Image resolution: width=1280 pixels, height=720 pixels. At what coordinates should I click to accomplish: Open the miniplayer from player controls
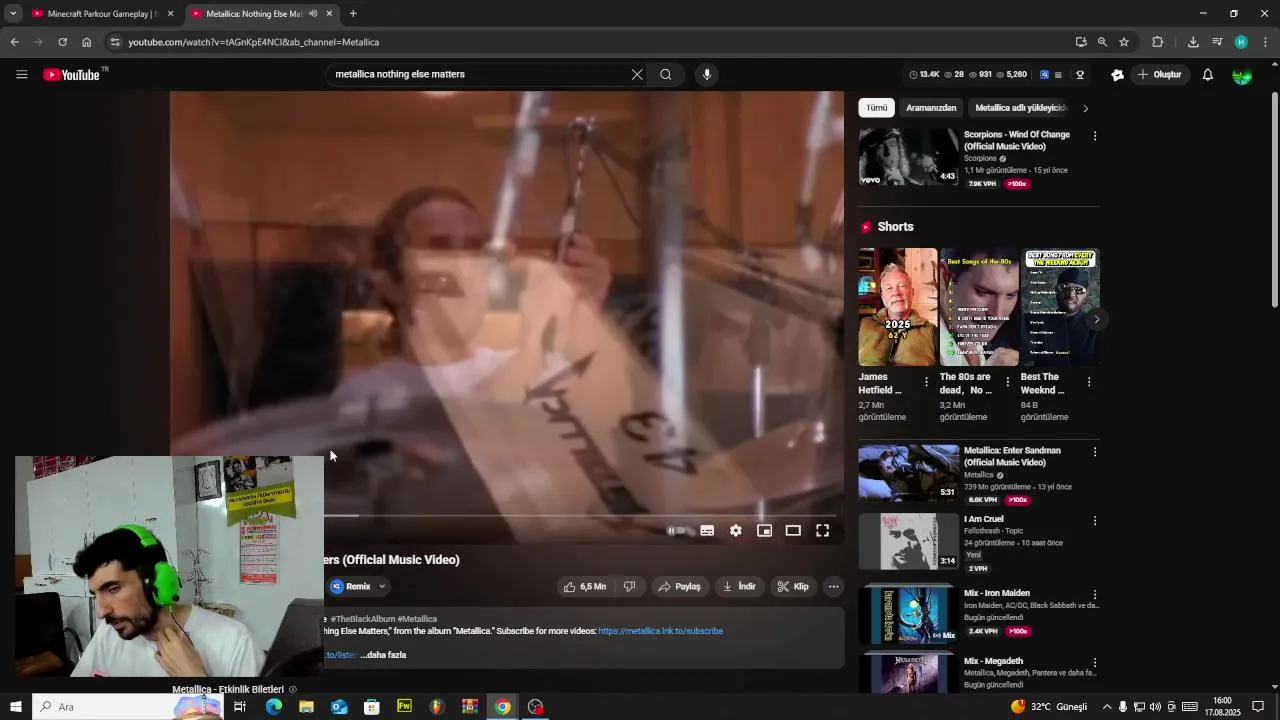[764, 531]
